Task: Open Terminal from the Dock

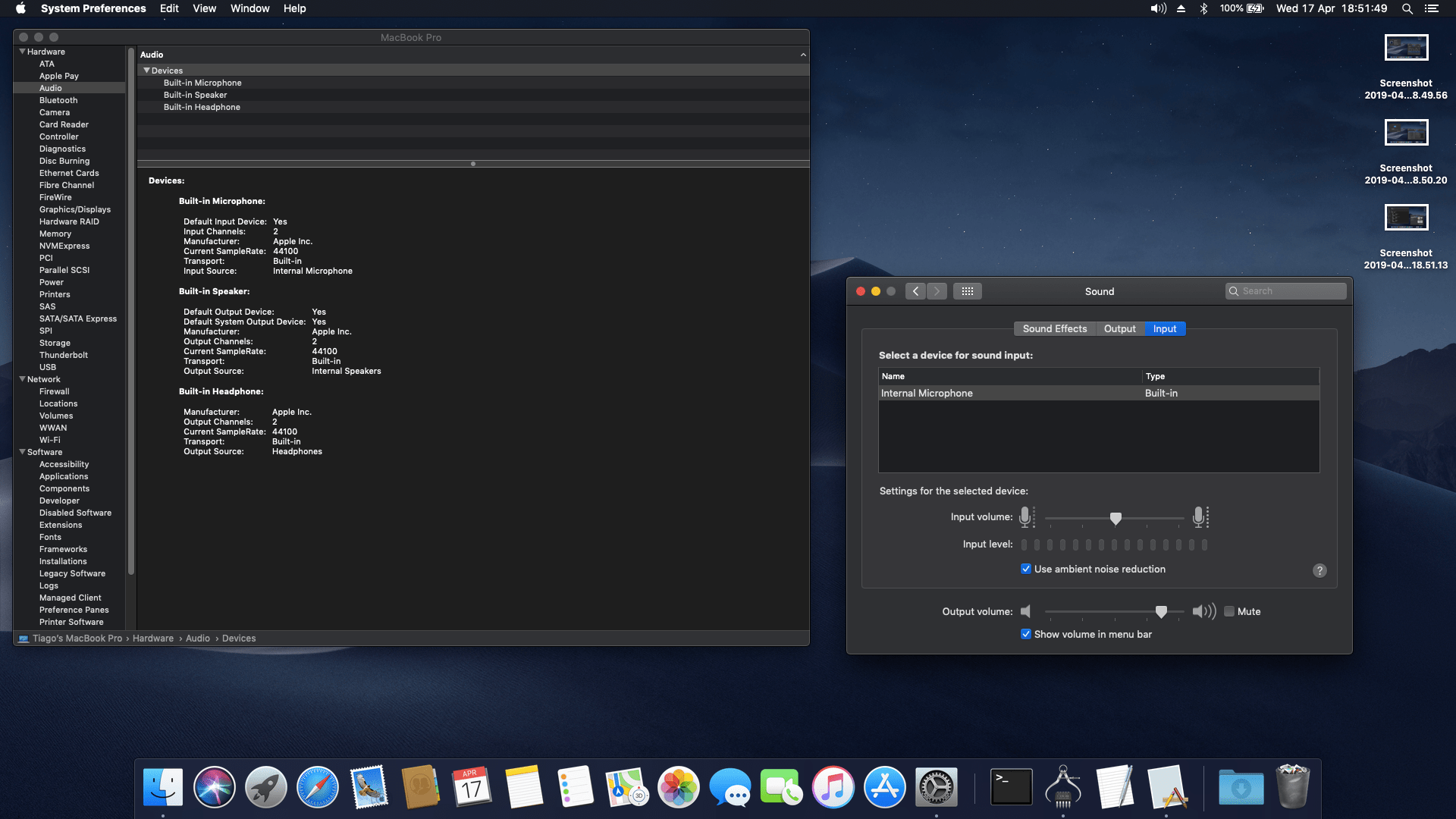Action: [x=1012, y=787]
